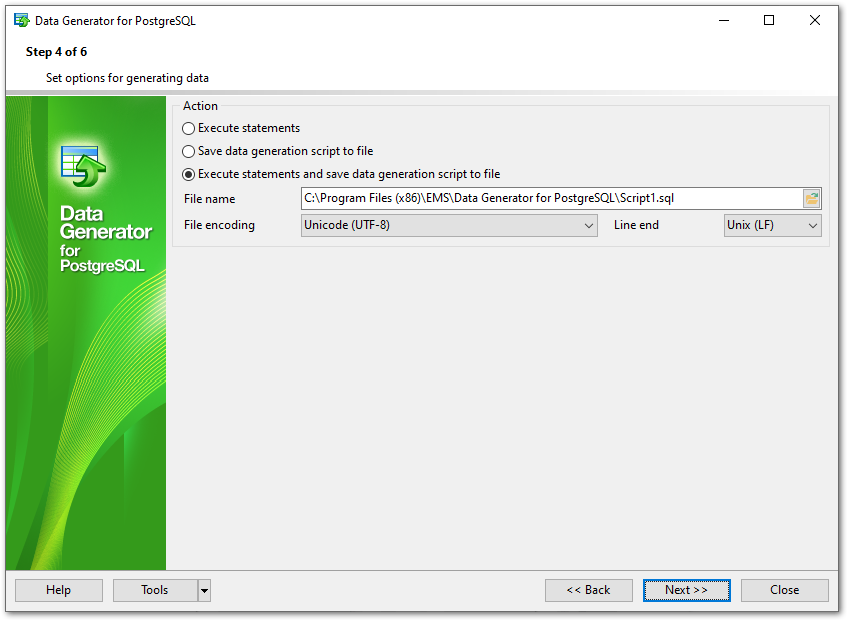Expand the Tools dropdown arrow
848x621 pixels.
click(x=204, y=590)
